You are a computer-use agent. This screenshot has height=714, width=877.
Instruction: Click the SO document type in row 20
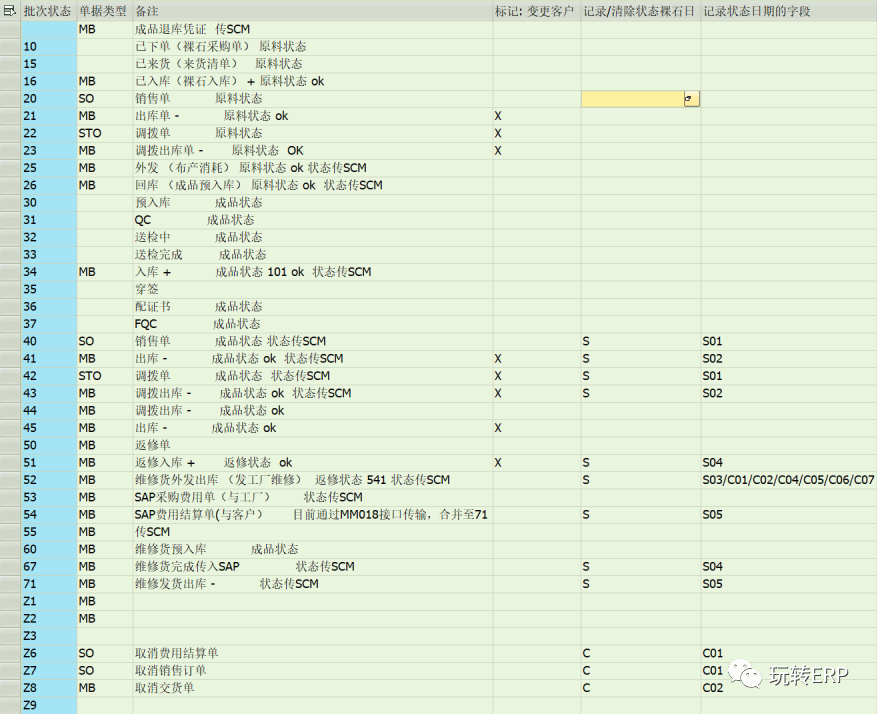[86, 98]
